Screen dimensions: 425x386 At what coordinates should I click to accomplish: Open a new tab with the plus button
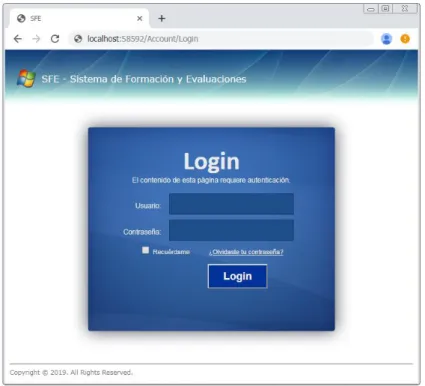[x=162, y=19]
